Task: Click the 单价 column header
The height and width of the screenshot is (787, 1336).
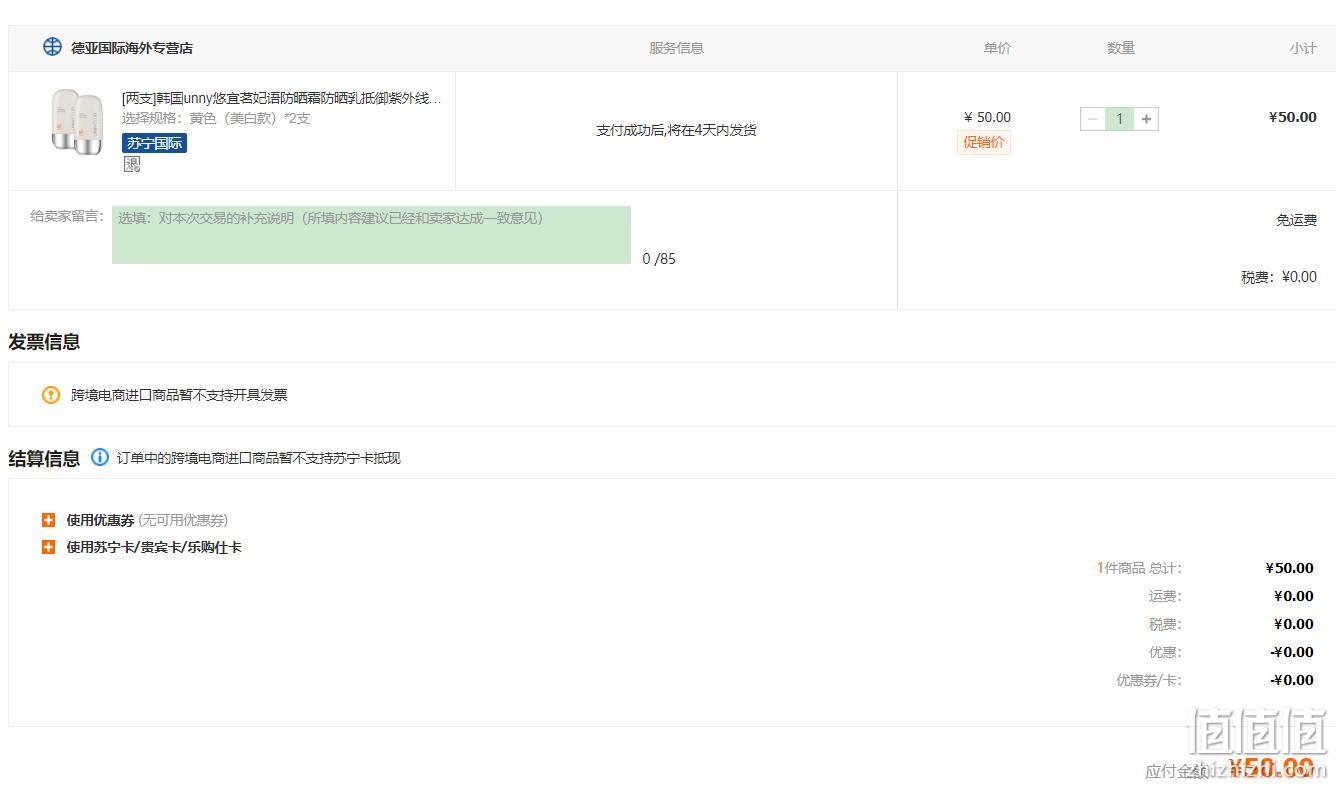Action: pos(997,48)
